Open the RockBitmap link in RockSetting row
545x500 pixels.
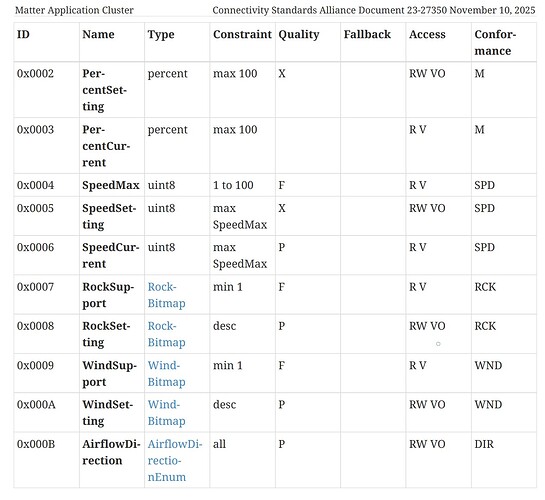click(x=166, y=334)
